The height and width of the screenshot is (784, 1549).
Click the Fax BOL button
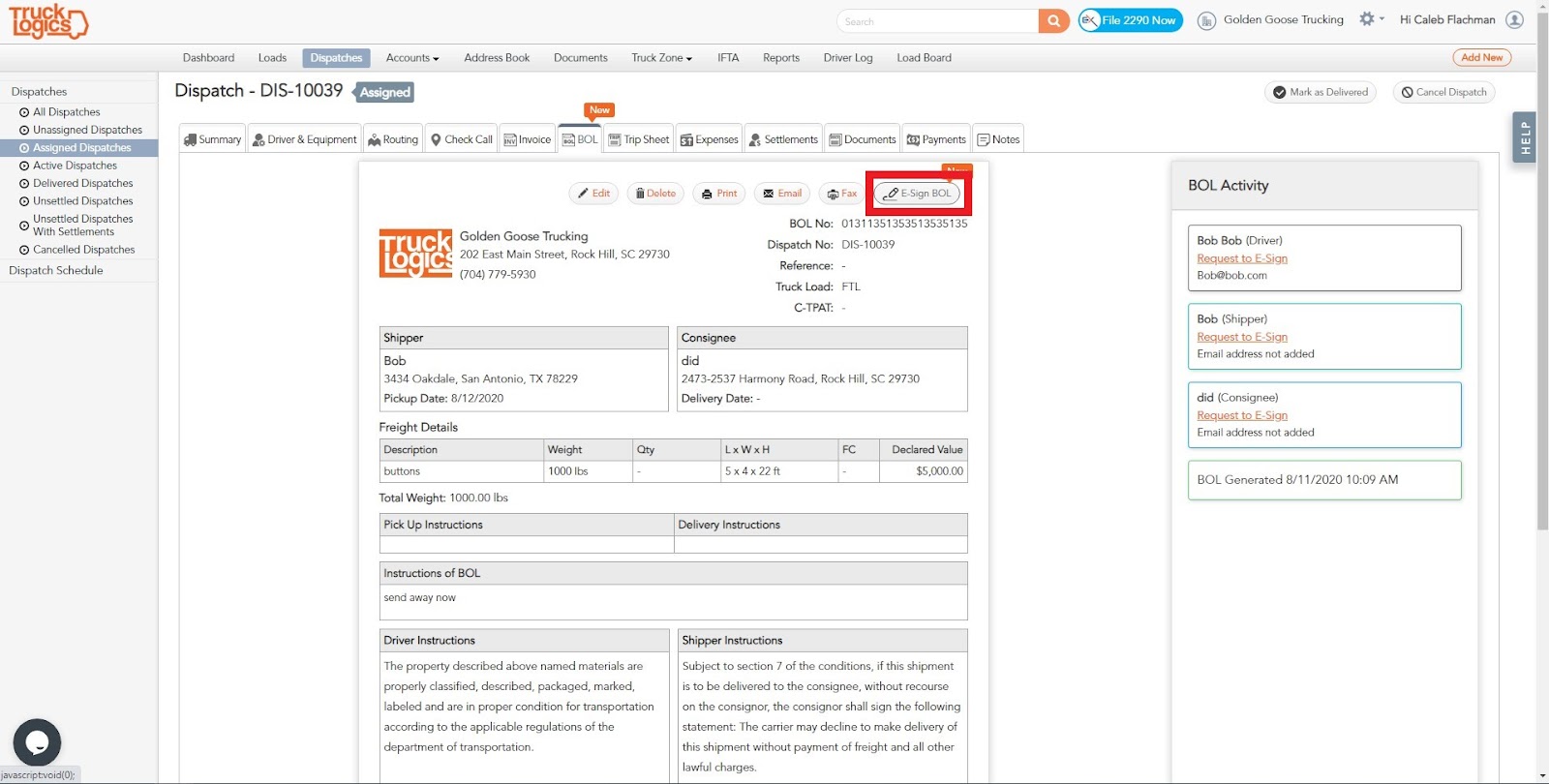841,194
